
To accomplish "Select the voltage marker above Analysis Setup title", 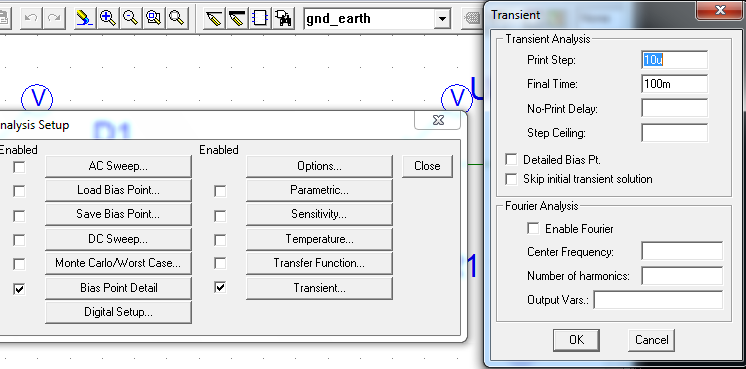I will tap(37, 98).
